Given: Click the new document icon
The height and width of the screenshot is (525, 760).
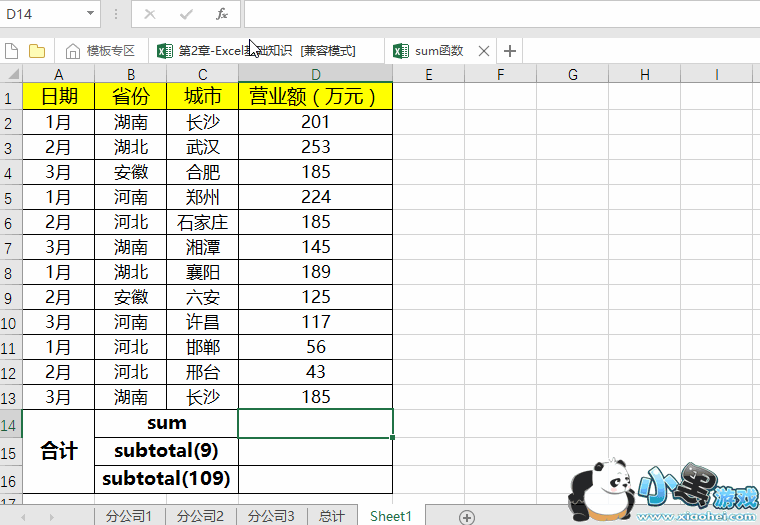Looking at the screenshot, I should [x=11, y=51].
